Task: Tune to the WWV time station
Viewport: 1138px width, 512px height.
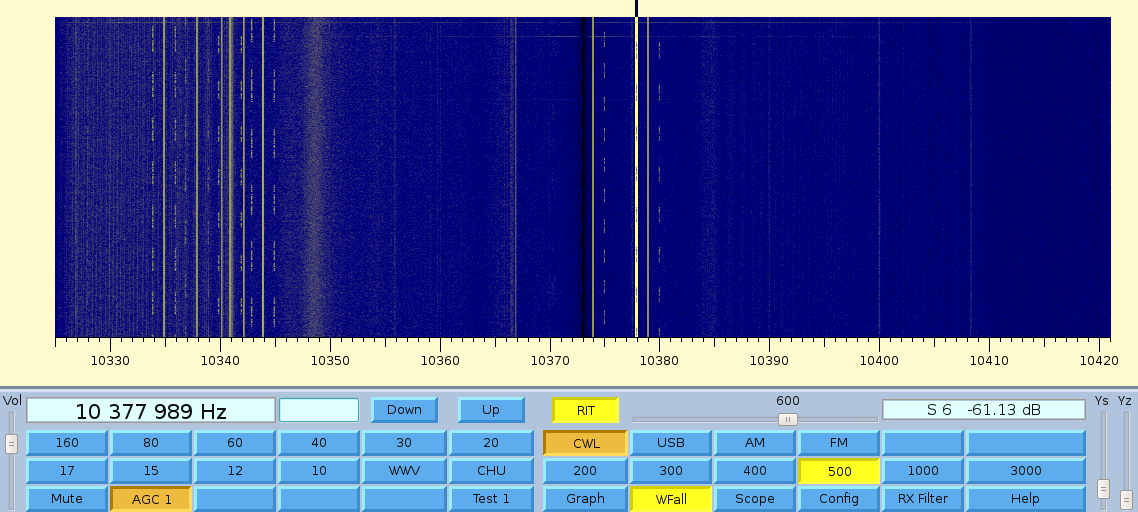Action: coord(404,471)
